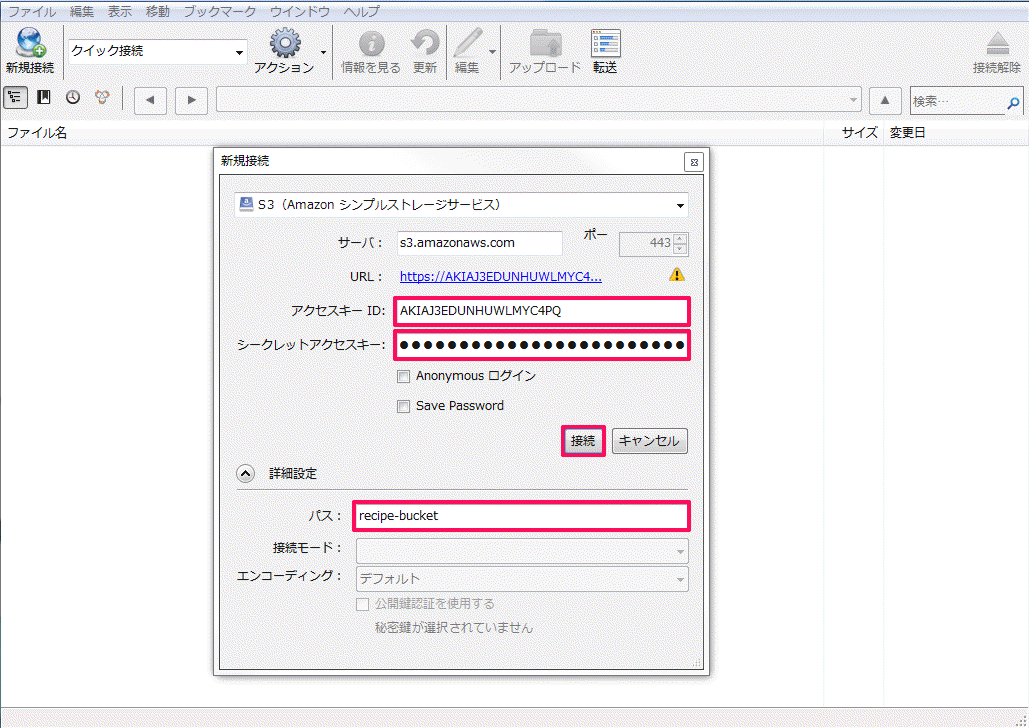Viewport: 1029px width, 728px height.
Task: Open the アクション dropdown arrow
Action: coord(324,52)
